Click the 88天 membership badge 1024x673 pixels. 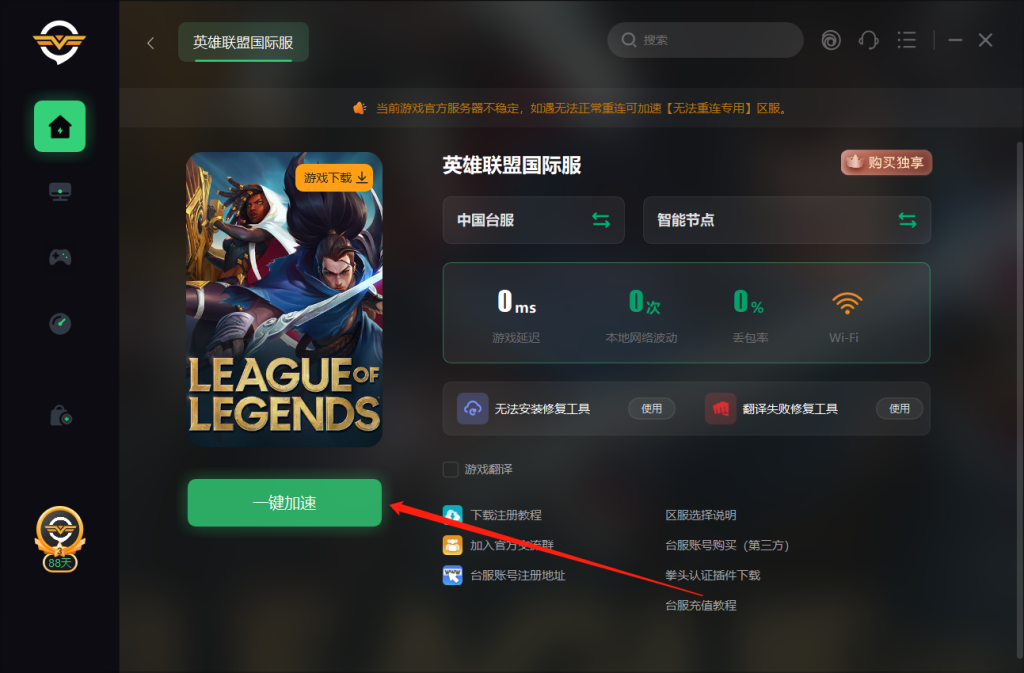[x=59, y=539]
